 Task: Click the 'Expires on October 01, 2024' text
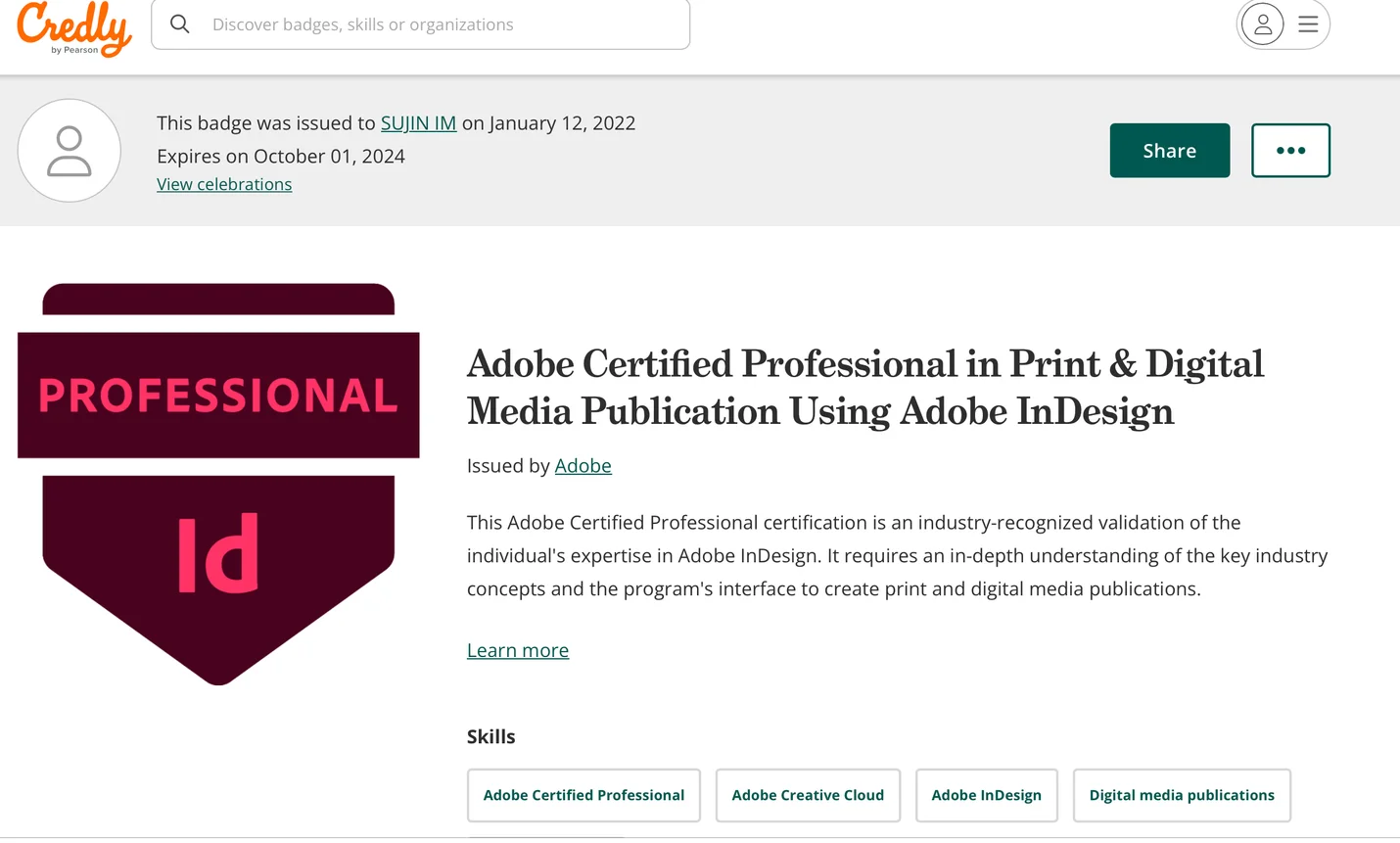coord(281,157)
